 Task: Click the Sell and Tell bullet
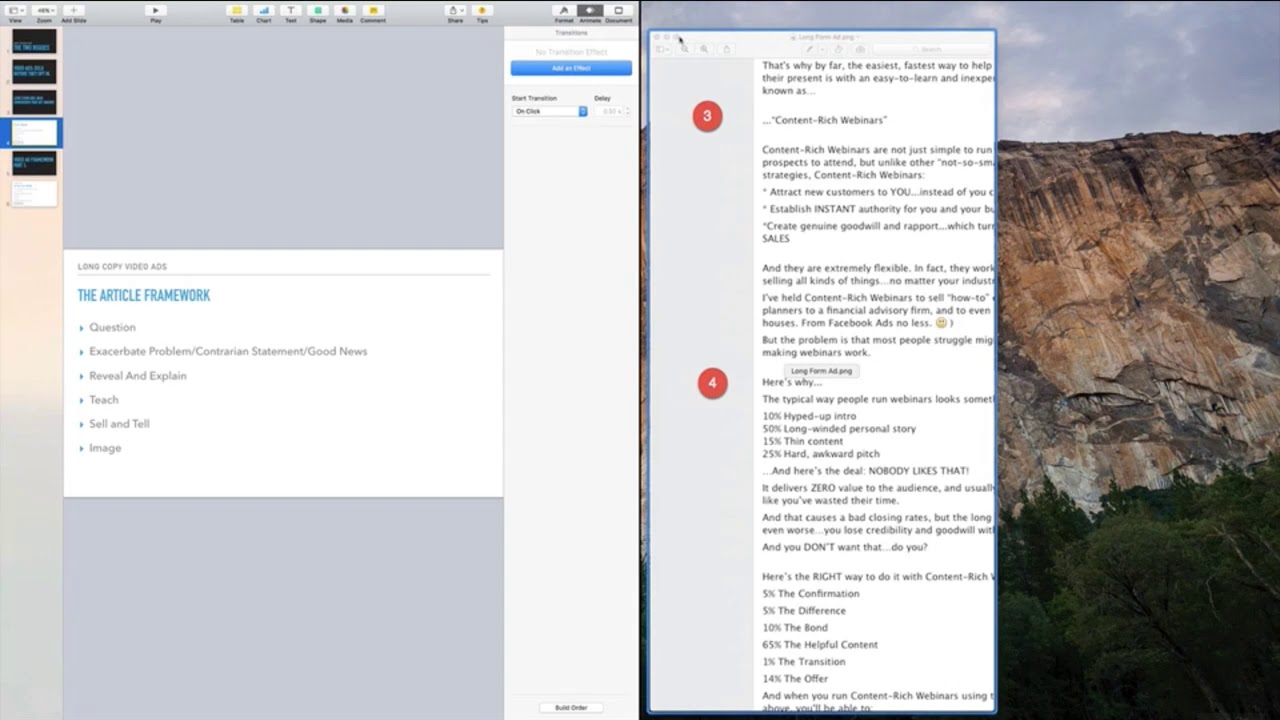point(119,424)
